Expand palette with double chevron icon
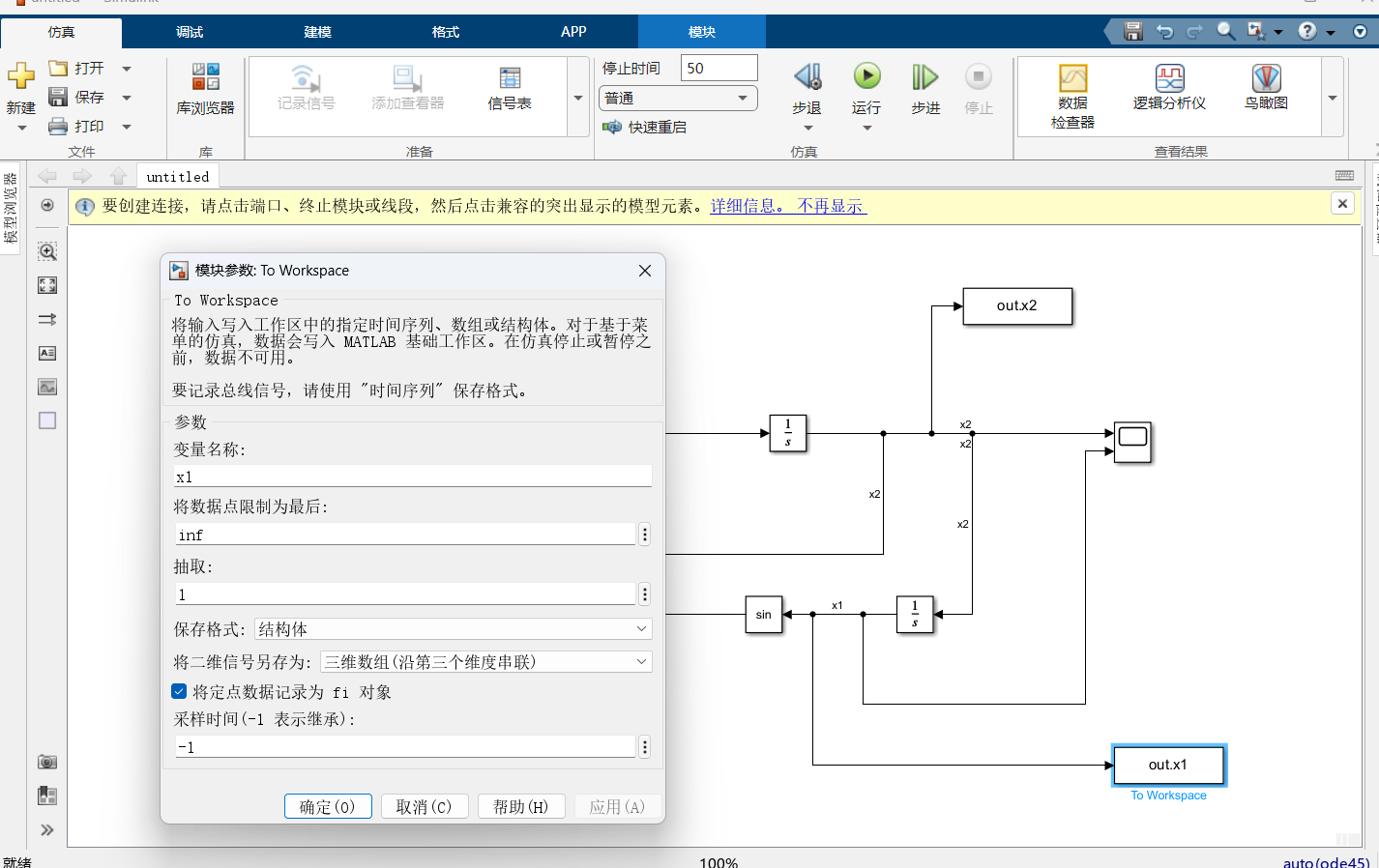The height and width of the screenshot is (868, 1379). [x=47, y=829]
